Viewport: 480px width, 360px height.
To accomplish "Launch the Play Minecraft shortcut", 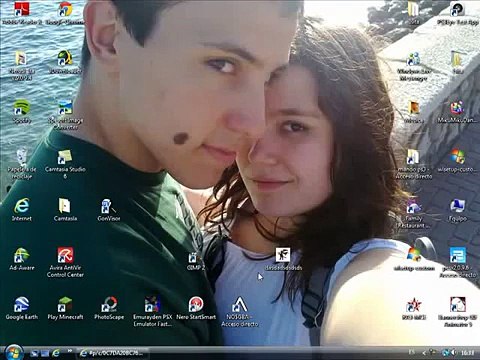I will (x=65, y=308).
